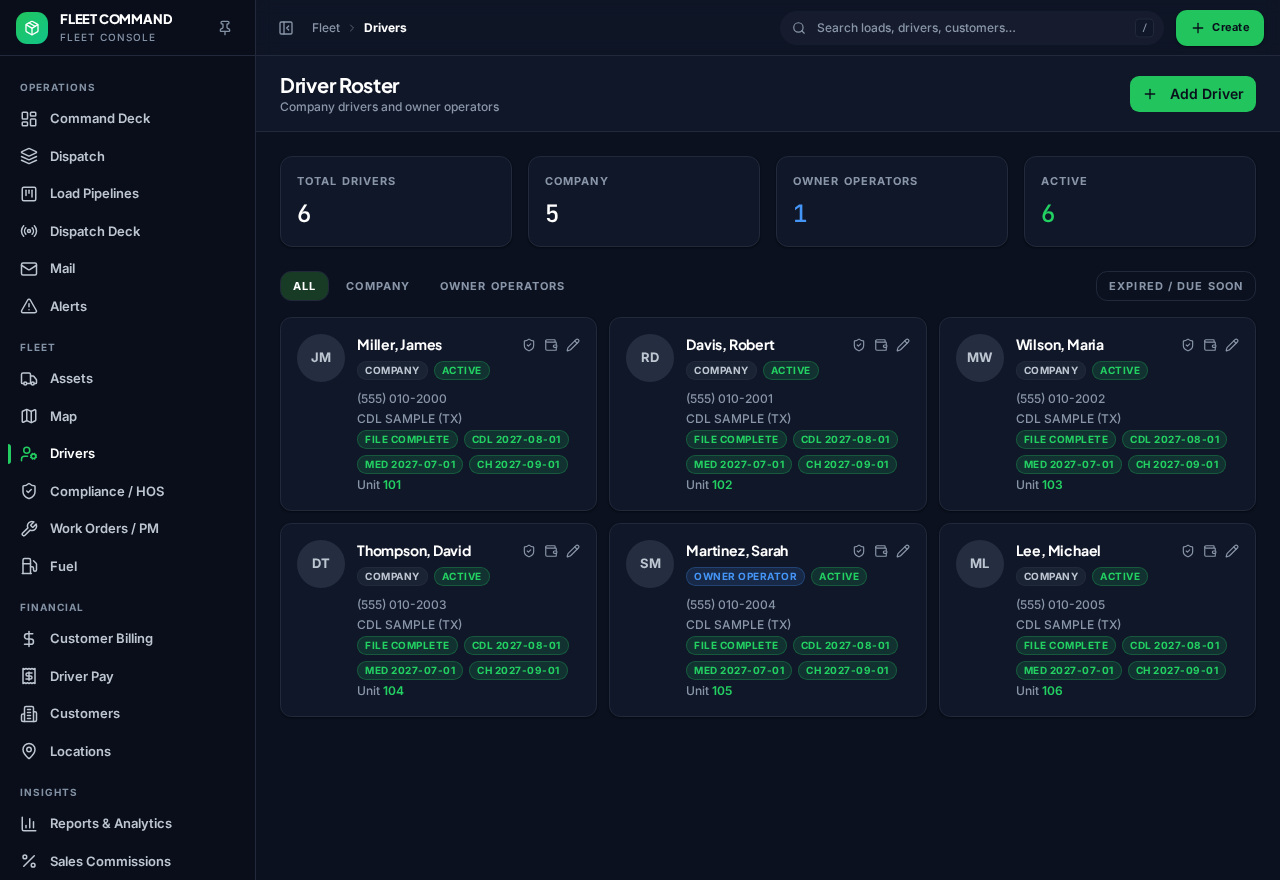Collapse sidebar using the panel toggle icon
Image resolution: width=1280 pixels, height=880 pixels.
click(286, 28)
